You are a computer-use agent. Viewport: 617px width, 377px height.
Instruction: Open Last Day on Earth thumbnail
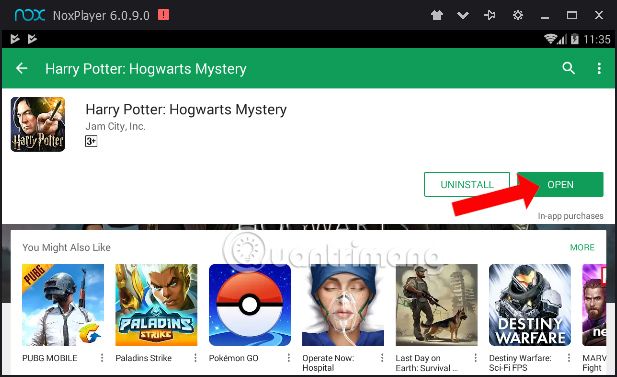(437, 305)
